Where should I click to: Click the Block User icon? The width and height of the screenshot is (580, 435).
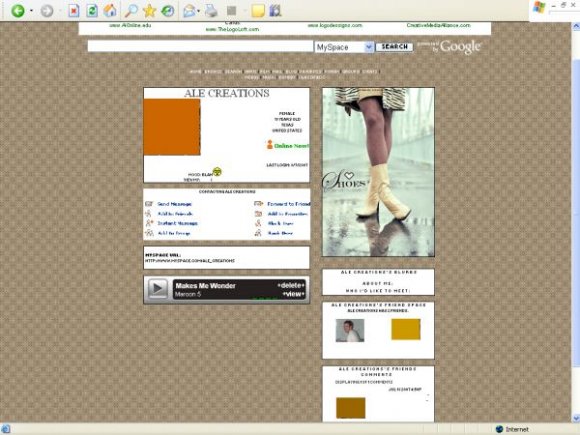point(258,223)
